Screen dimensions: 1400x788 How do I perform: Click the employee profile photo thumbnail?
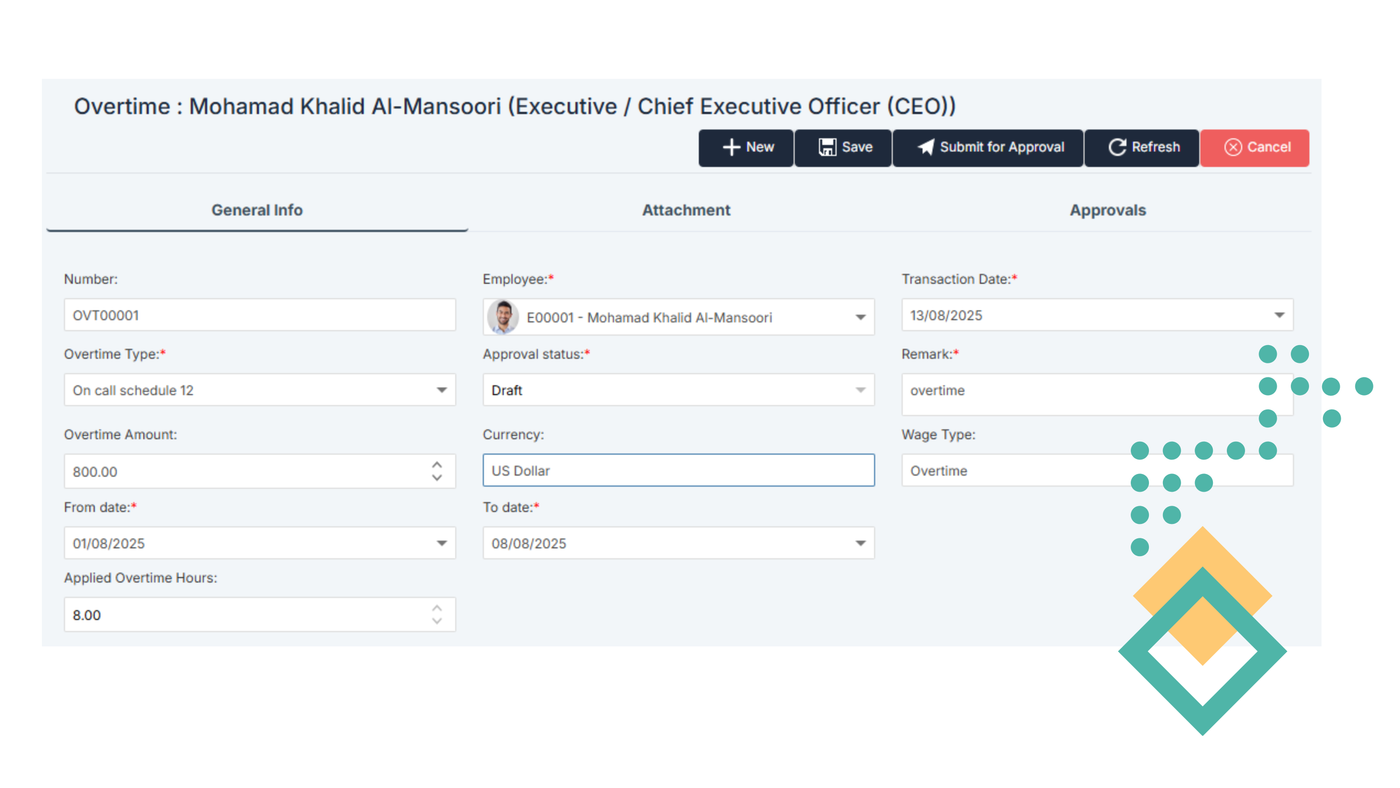coord(503,317)
